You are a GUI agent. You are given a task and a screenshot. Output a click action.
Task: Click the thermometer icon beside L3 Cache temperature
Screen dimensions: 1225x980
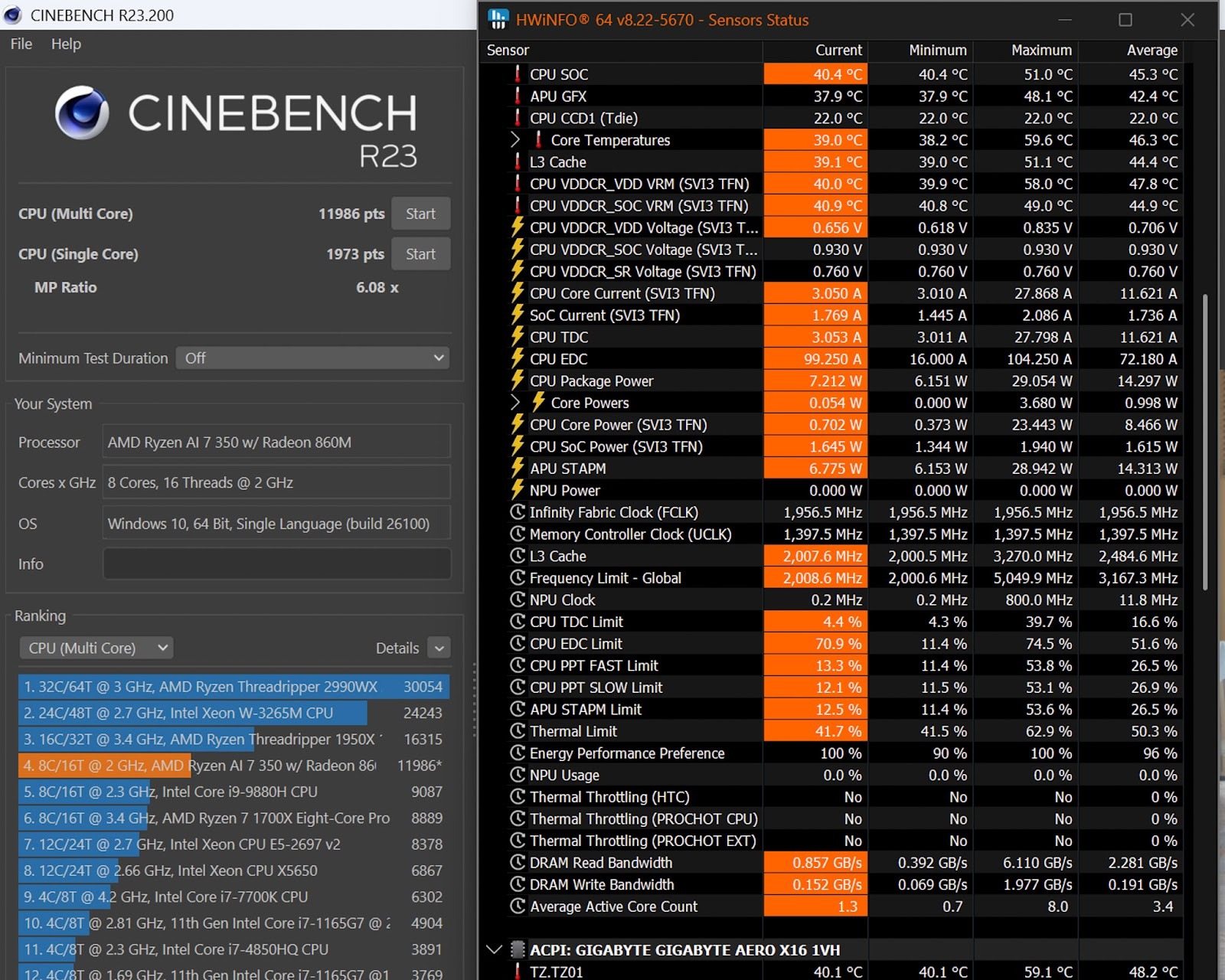tap(518, 162)
